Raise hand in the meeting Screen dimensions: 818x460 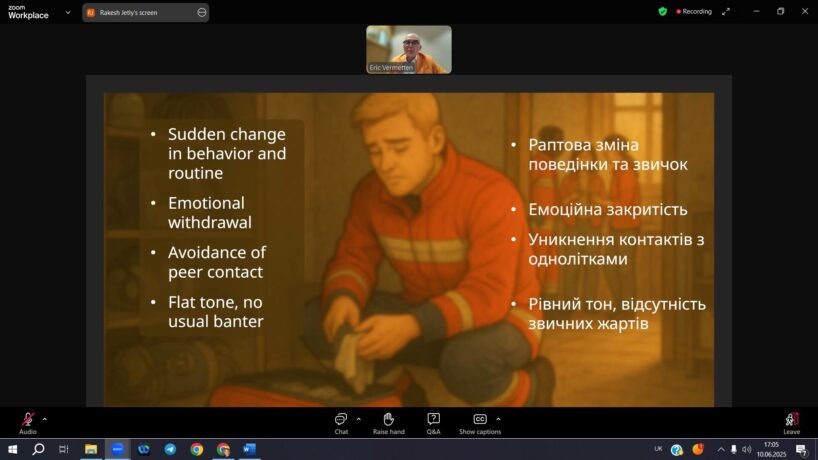[x=388, y=421]
